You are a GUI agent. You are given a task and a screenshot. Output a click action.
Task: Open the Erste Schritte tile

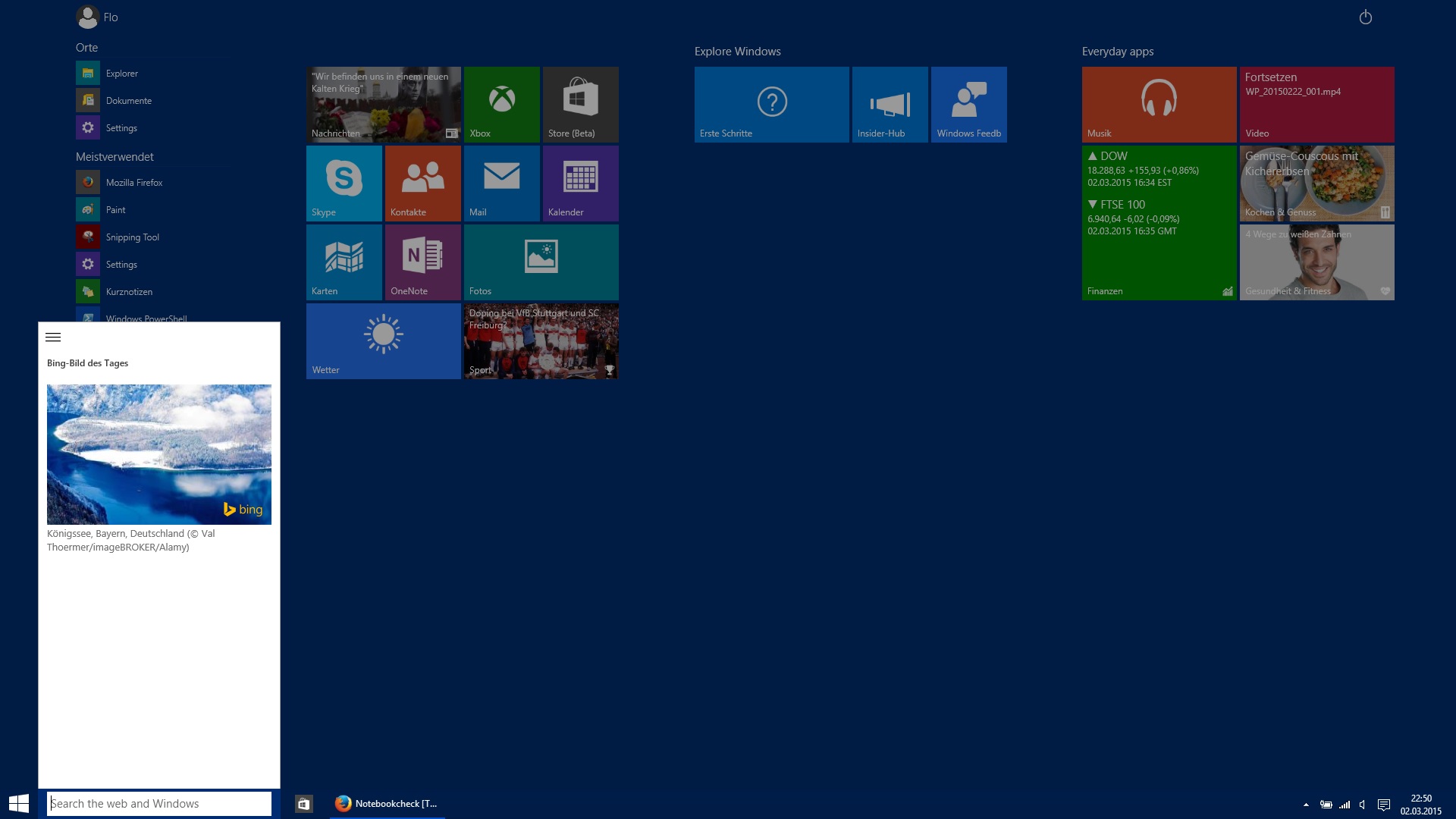point(772,105)
